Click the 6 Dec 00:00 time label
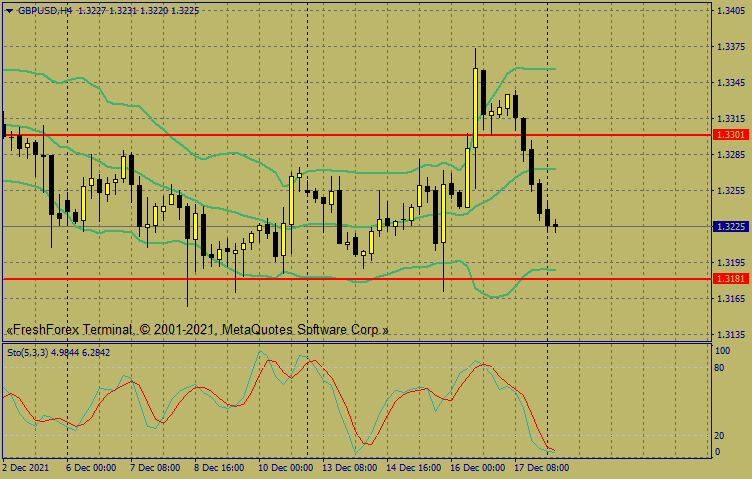 point(91,467)
